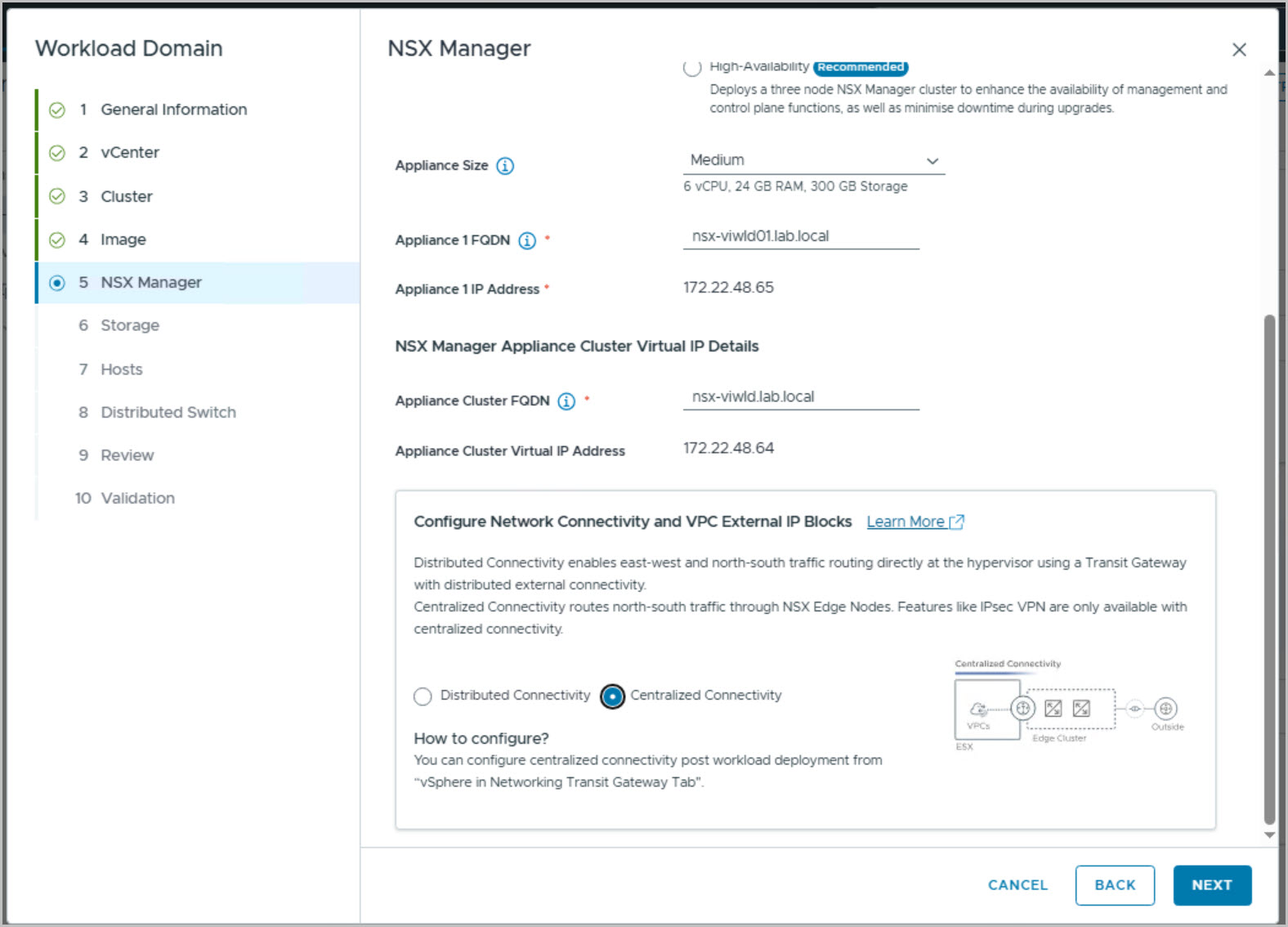Click the General Information completed checkmark icon
This screenshot has height=927, width=1288.
57,110
